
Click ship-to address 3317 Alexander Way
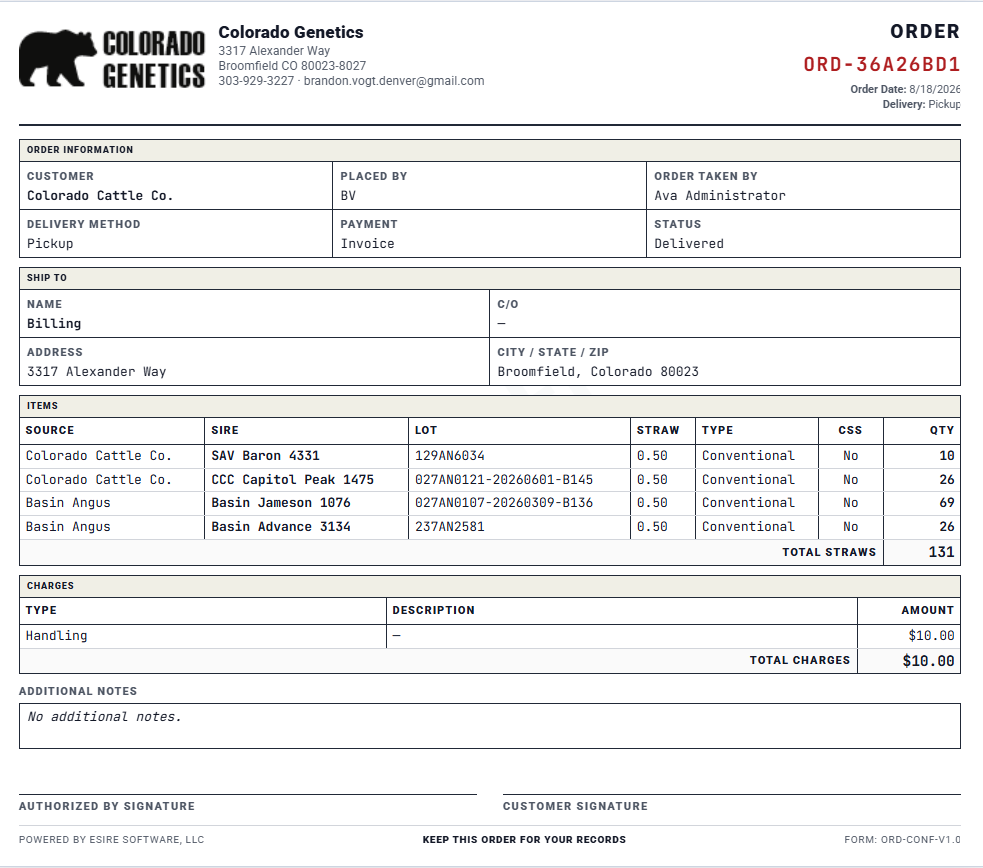97,372
